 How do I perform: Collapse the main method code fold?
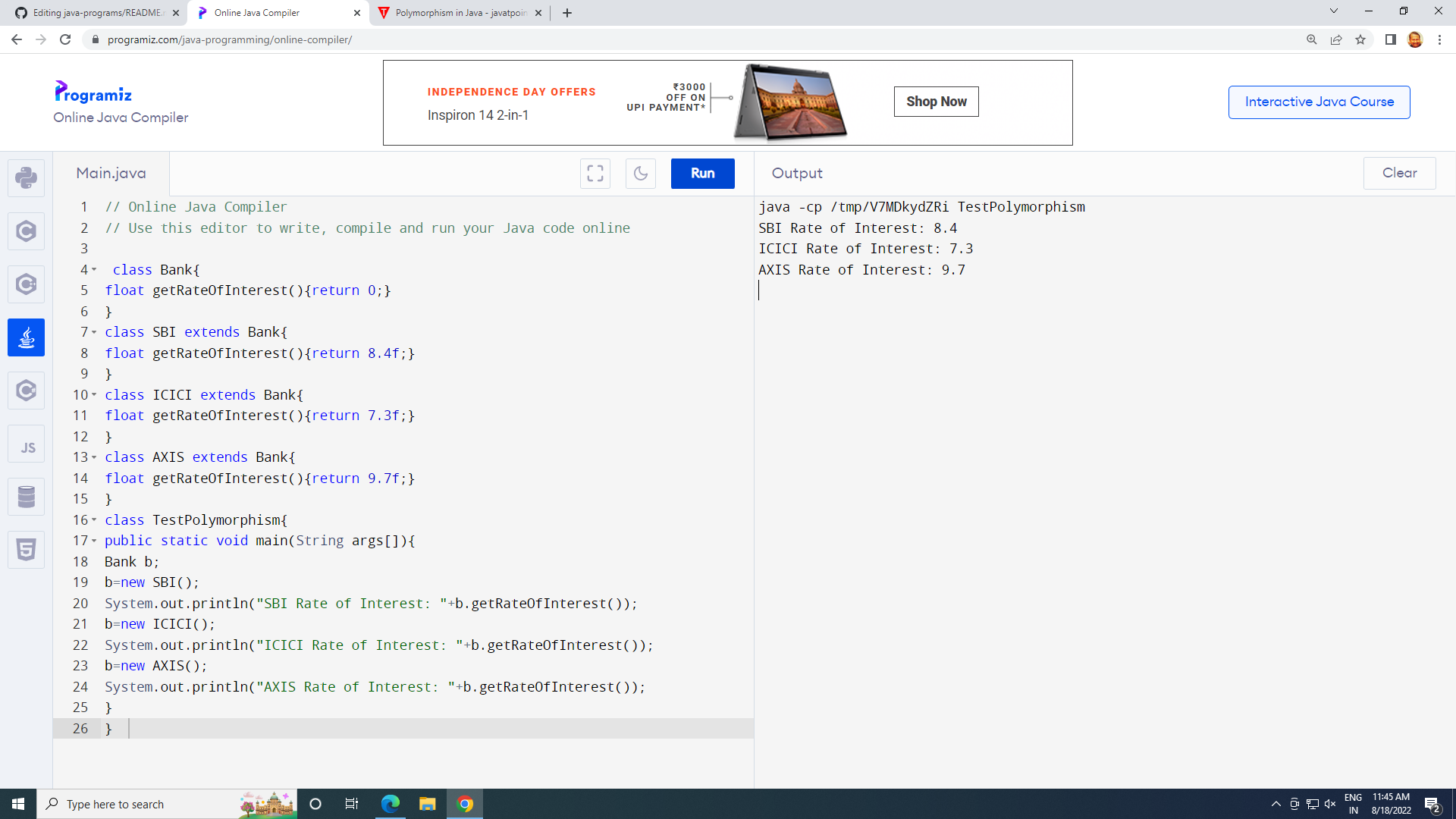pyautogui.click(x=94, y=541)
